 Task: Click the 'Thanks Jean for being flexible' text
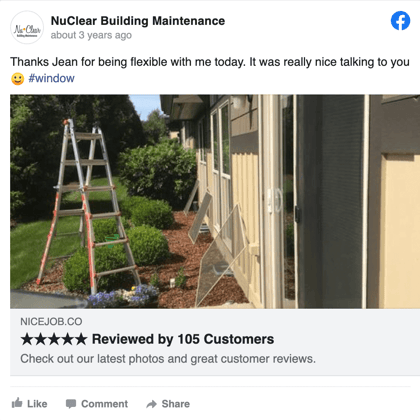pyautogui.click(x=210, y=62)
